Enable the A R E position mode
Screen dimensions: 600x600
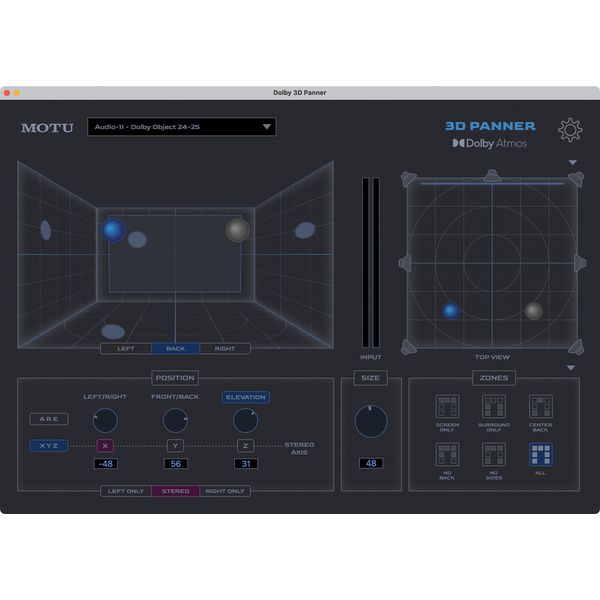pos(49,419)
